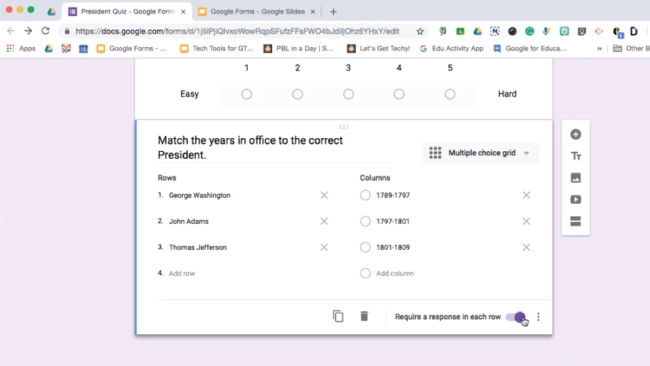
Task: Open the PBL in a Day bookmark
Action: [x=298, y=48]
